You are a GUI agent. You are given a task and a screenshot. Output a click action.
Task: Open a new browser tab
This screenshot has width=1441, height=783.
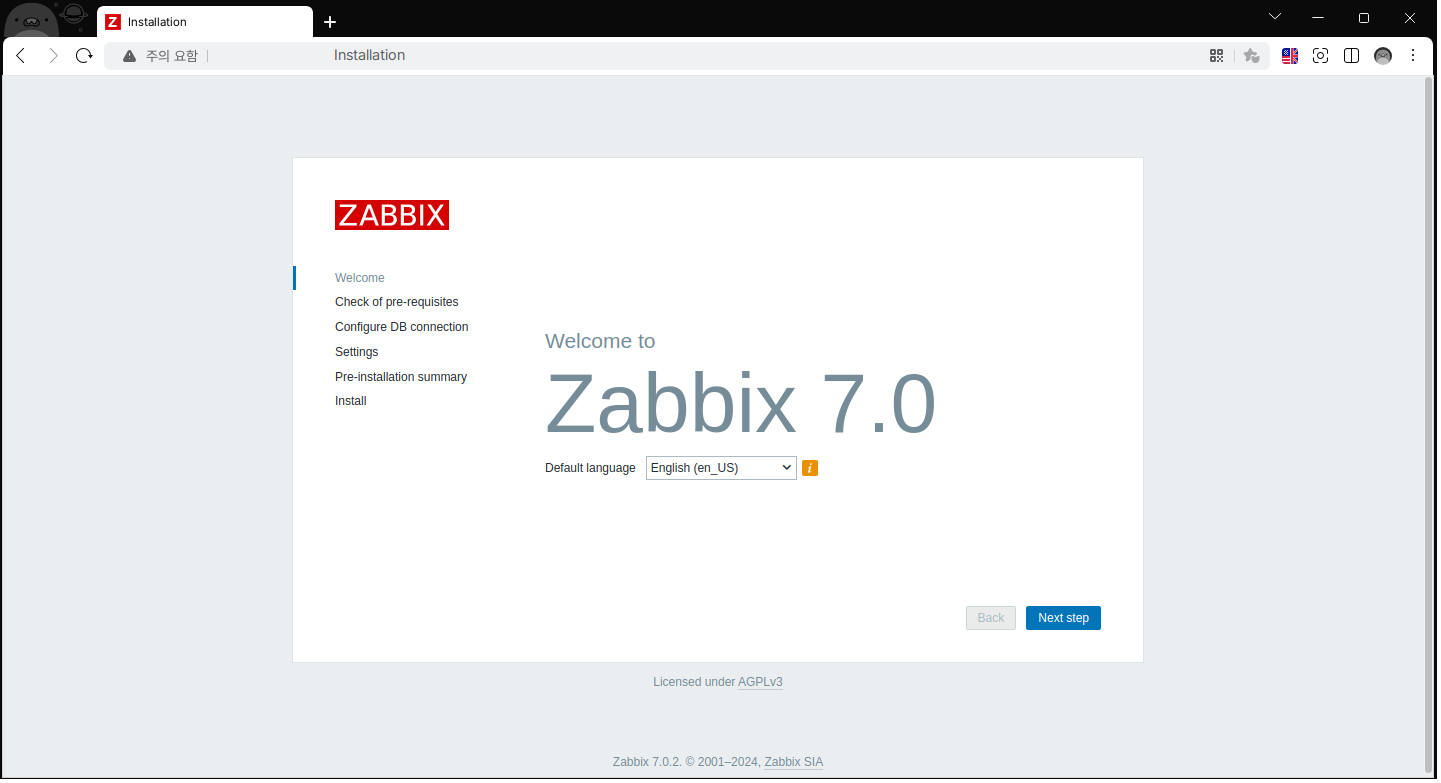pyautogui.click(x=330, y=22)
